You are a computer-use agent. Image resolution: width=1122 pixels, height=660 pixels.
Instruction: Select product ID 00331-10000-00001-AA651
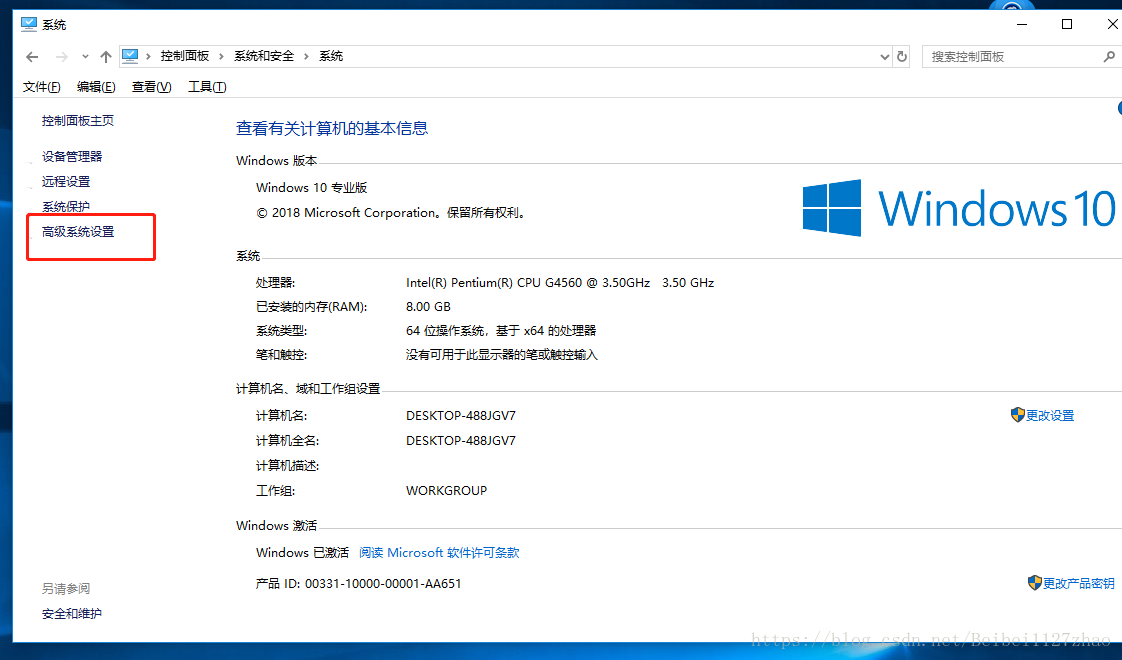(x=383, y=583)
